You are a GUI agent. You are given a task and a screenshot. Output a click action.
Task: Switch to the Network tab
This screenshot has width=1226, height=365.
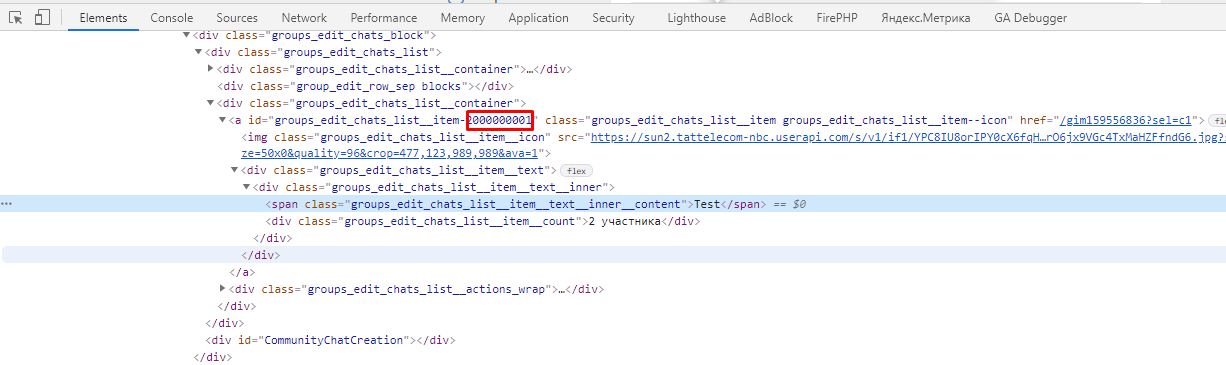pyautogui.click(x=304, y=18)
